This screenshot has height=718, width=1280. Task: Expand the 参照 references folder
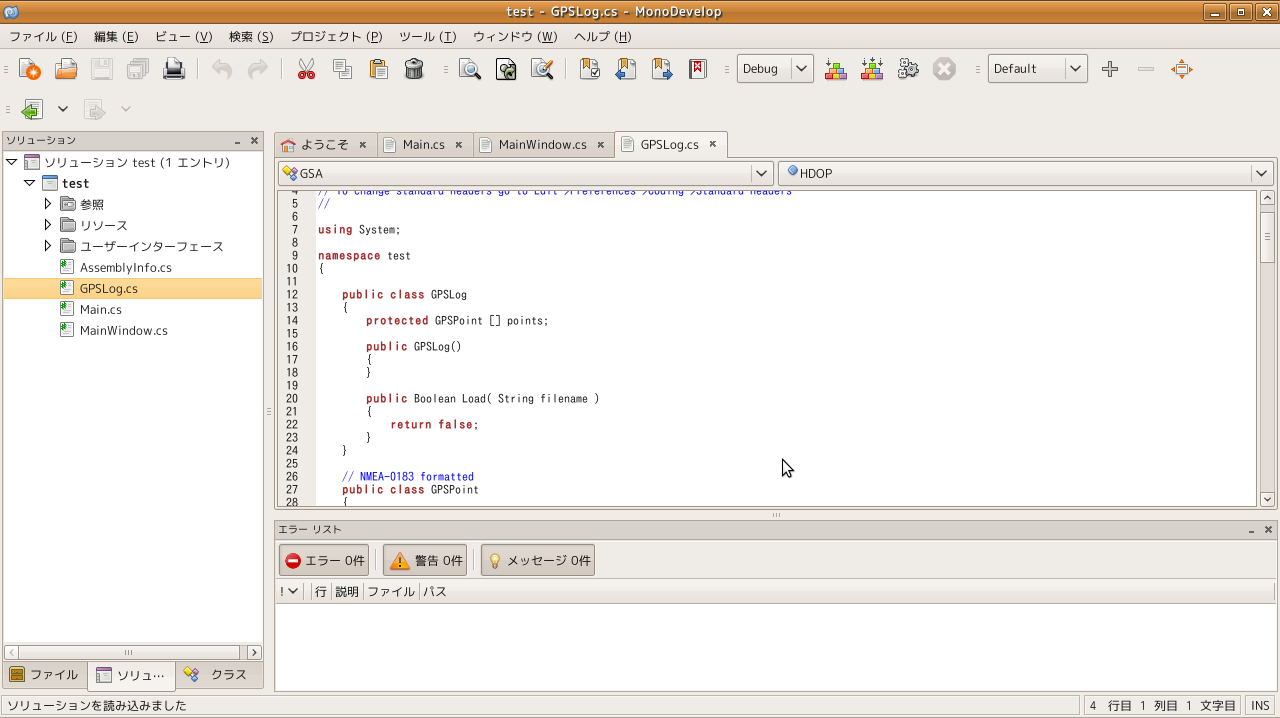47,204
